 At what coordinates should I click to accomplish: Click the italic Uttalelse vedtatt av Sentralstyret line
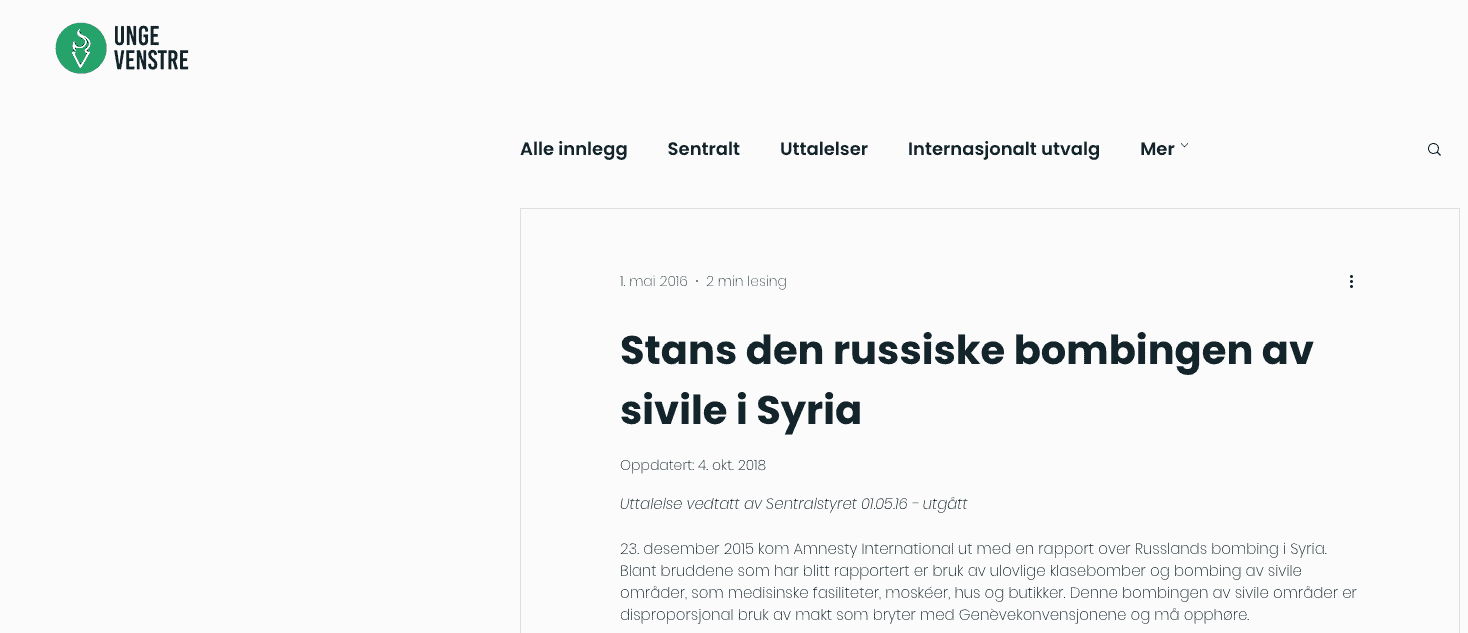(794, 504)
